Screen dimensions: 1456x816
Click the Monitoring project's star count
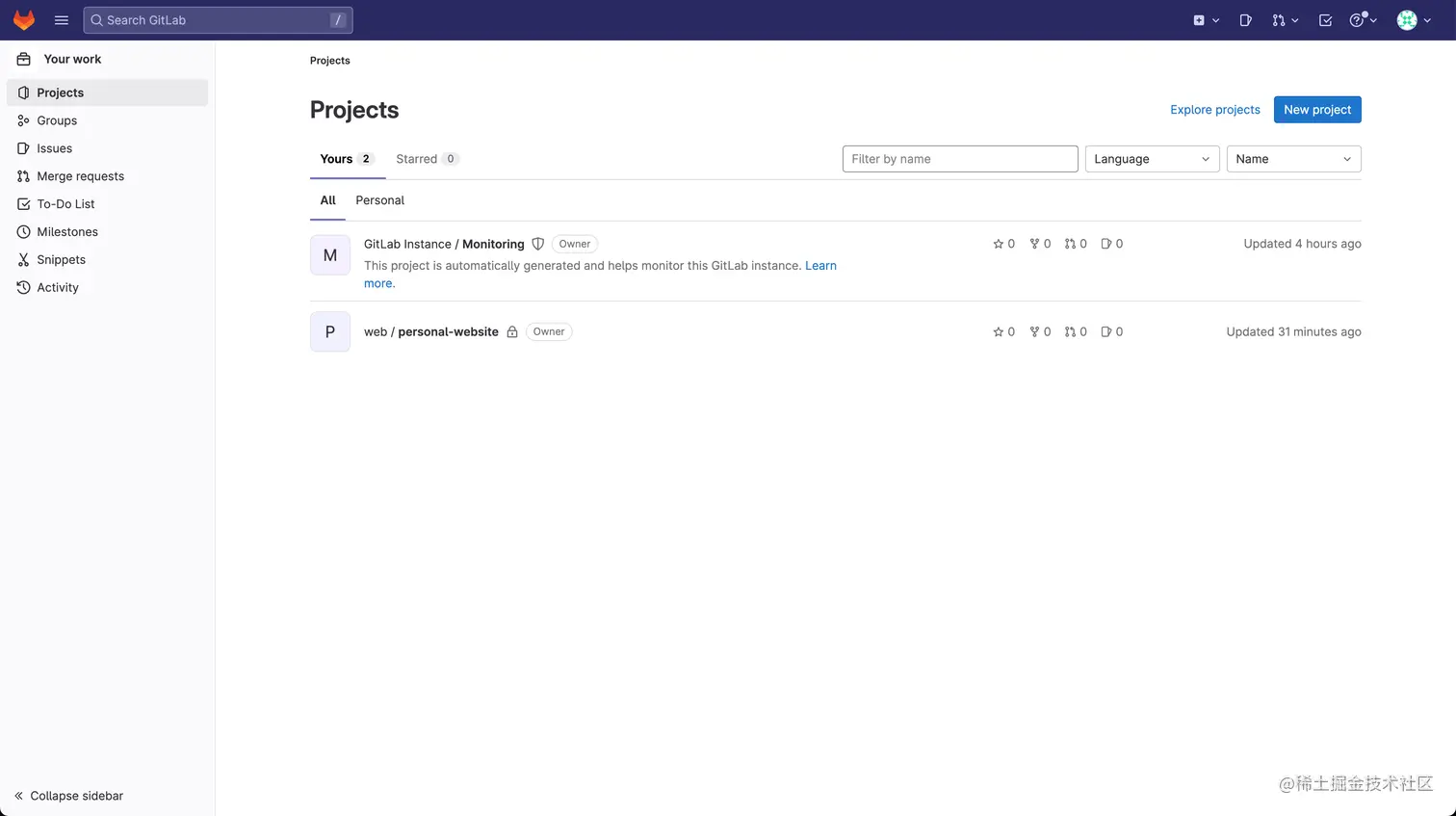[1004, 244]
